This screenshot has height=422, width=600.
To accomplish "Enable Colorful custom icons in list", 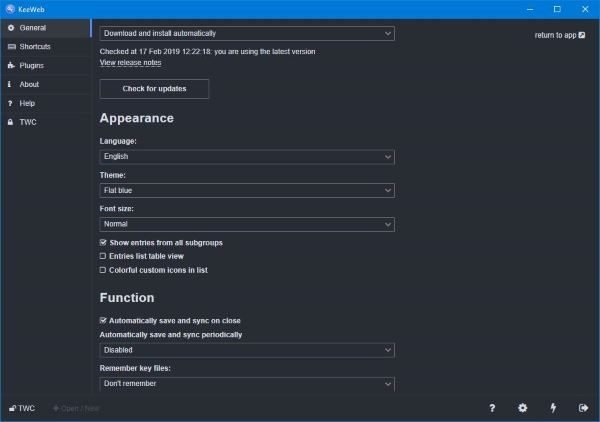I will 103,270.
